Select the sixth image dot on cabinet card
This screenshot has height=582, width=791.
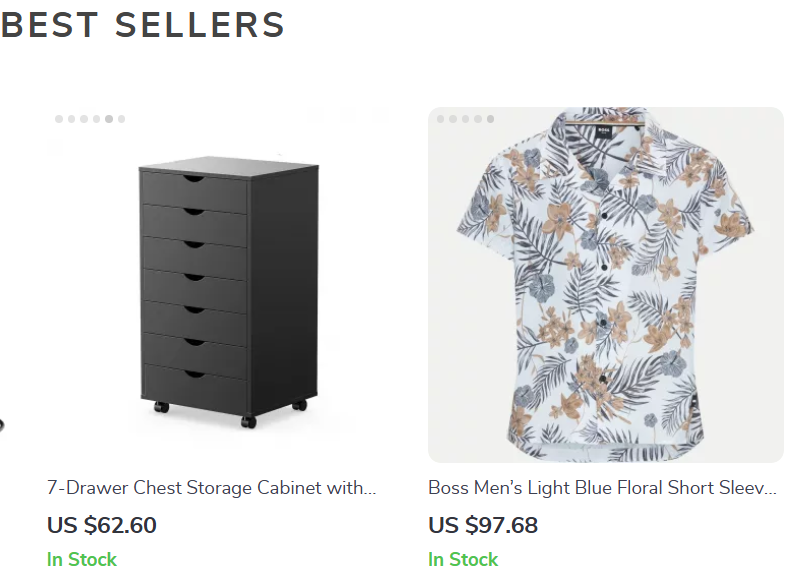click(121, 119)
